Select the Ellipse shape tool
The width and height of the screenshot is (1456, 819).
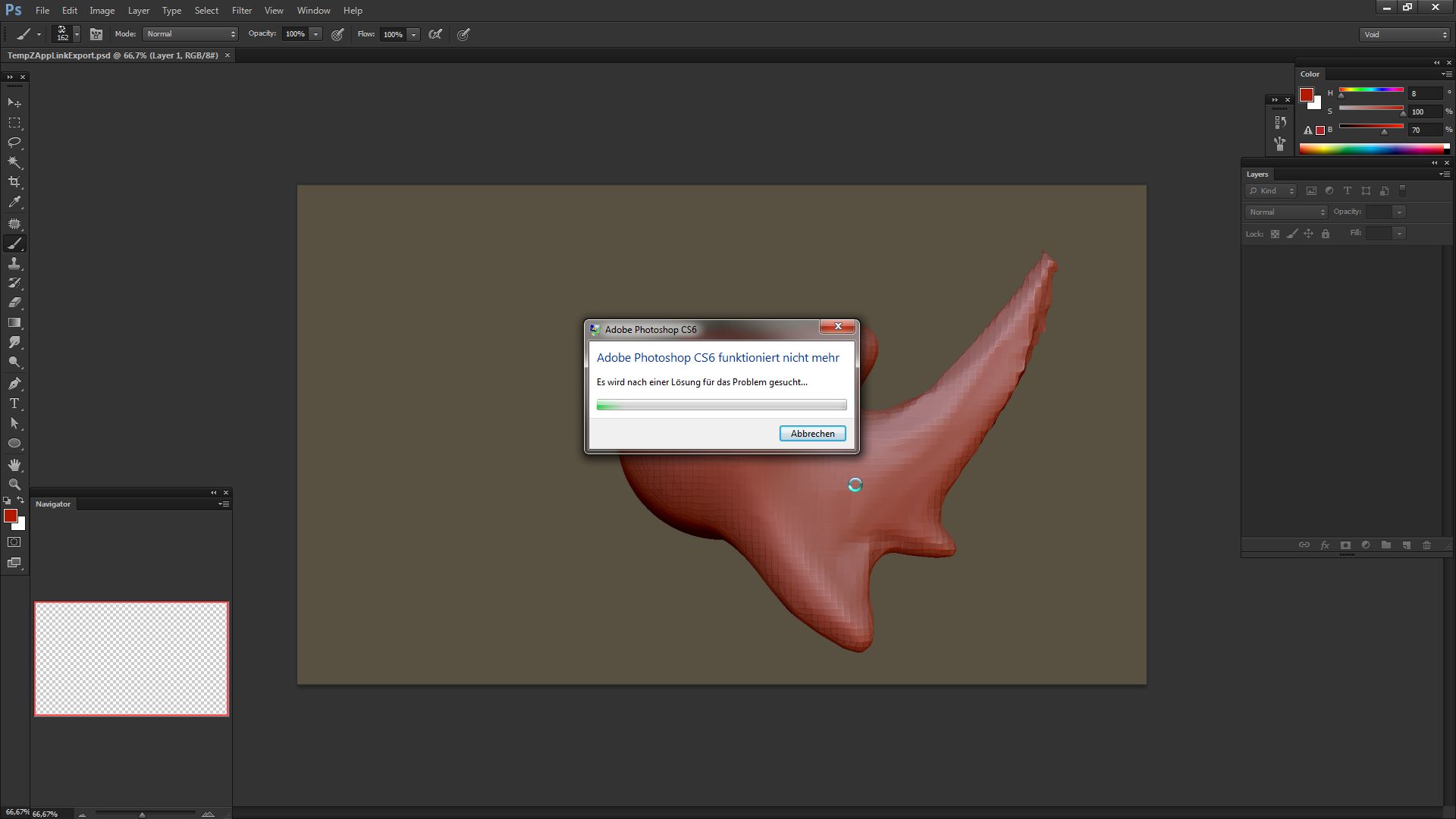pos(14,444)
